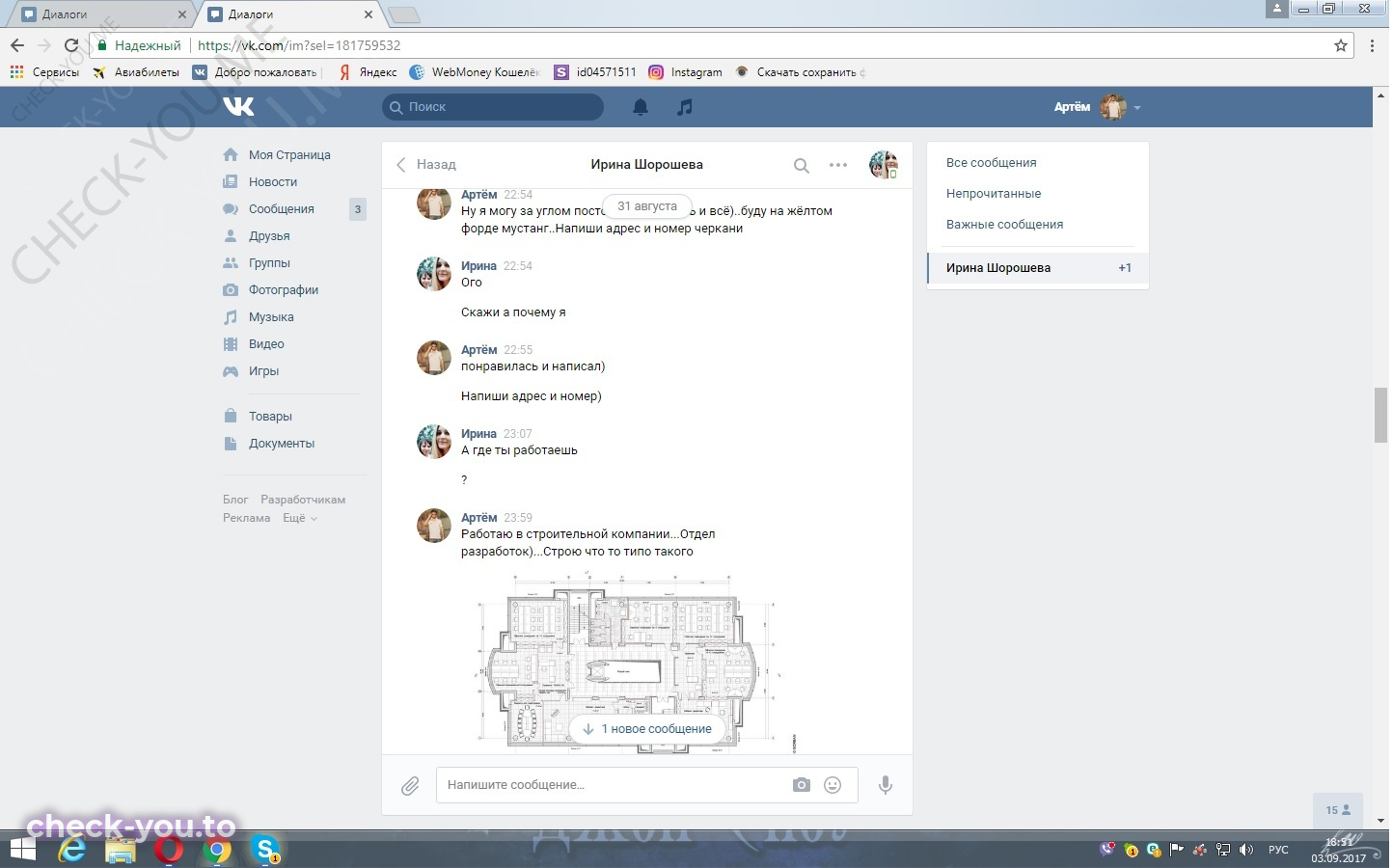Click the VK Поиск search field
The width and height of the screenshot is (1393, 868).
pos(493,107)
